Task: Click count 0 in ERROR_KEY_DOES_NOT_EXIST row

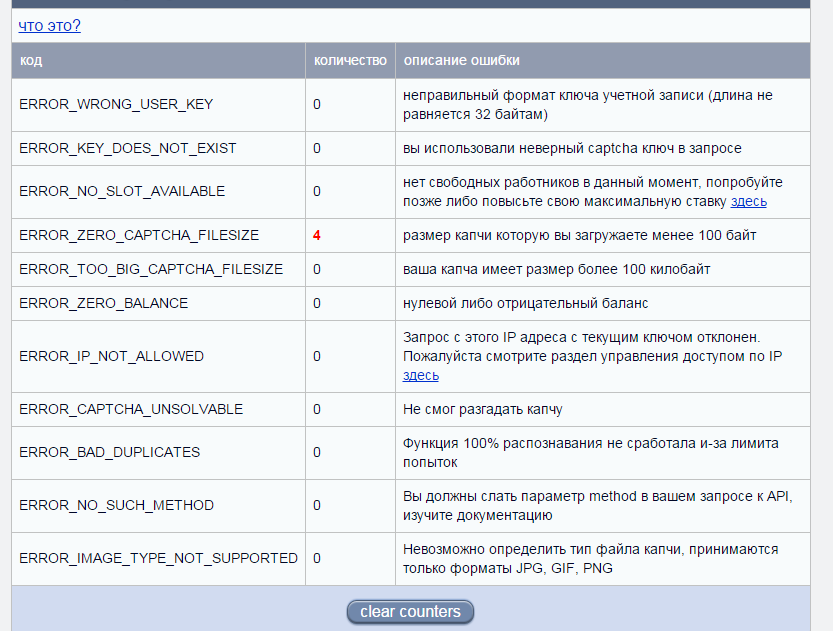Action: coord(317,148)
